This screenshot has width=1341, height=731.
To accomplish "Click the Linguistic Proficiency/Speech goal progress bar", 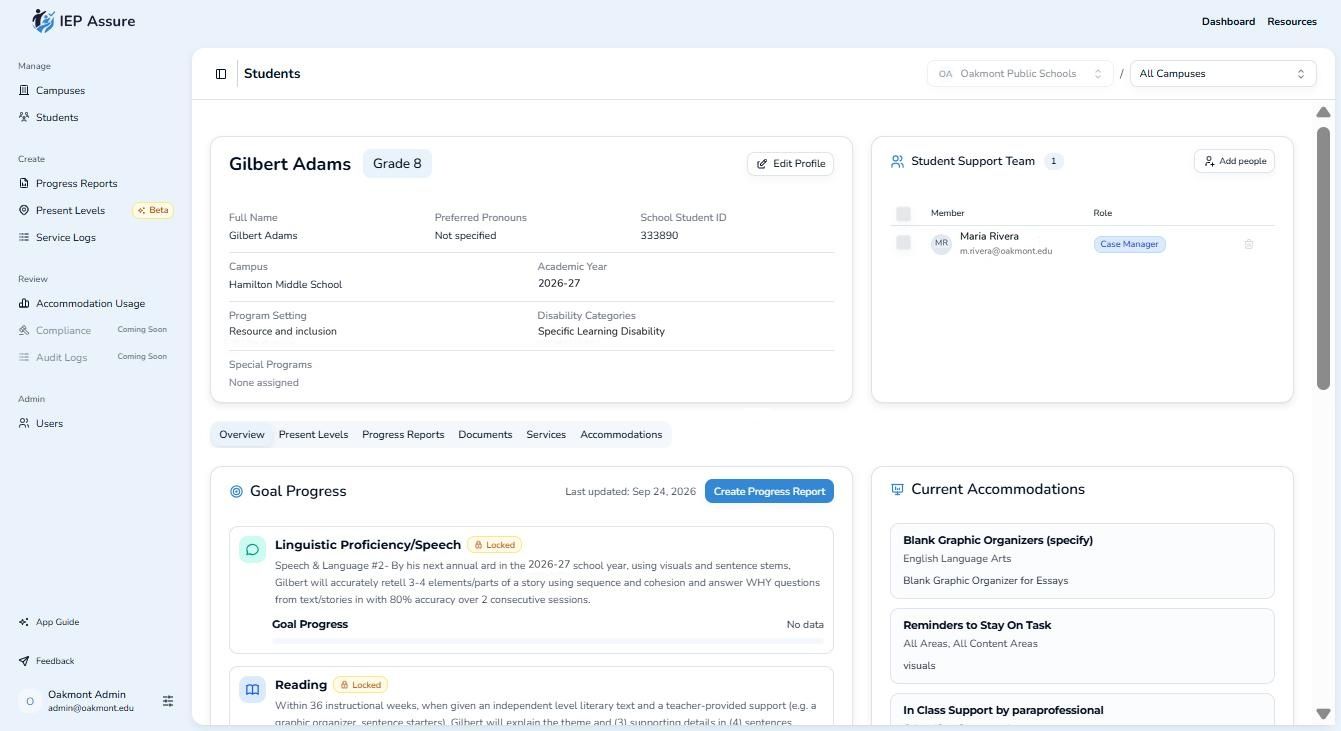I will click(548, 640).
